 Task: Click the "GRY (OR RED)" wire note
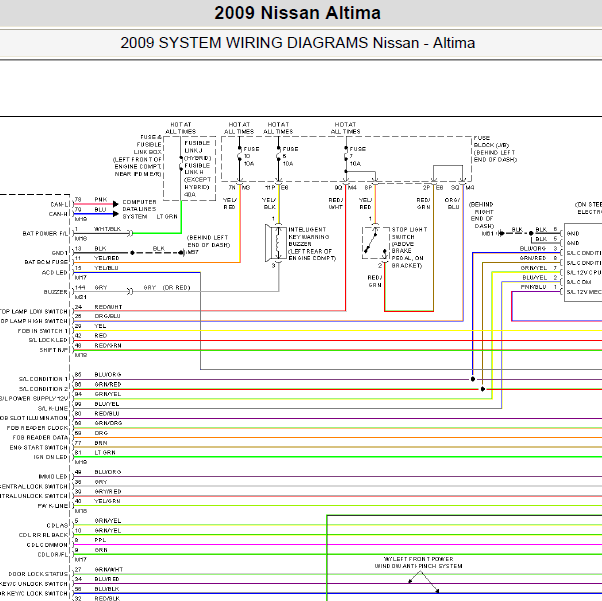coord(167,288)
